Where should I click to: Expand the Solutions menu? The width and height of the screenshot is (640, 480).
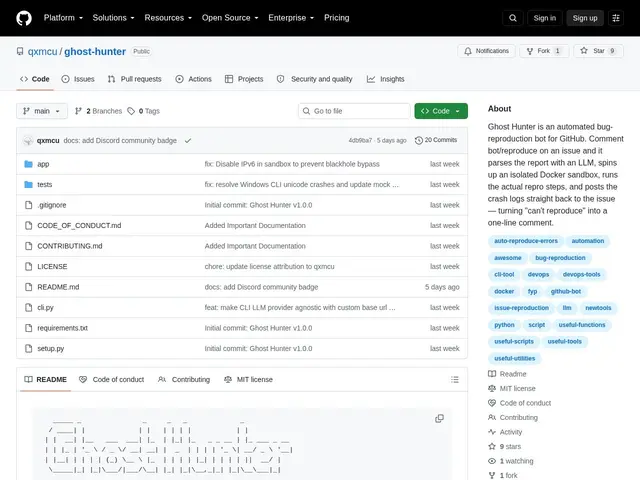tap(113, 18)
